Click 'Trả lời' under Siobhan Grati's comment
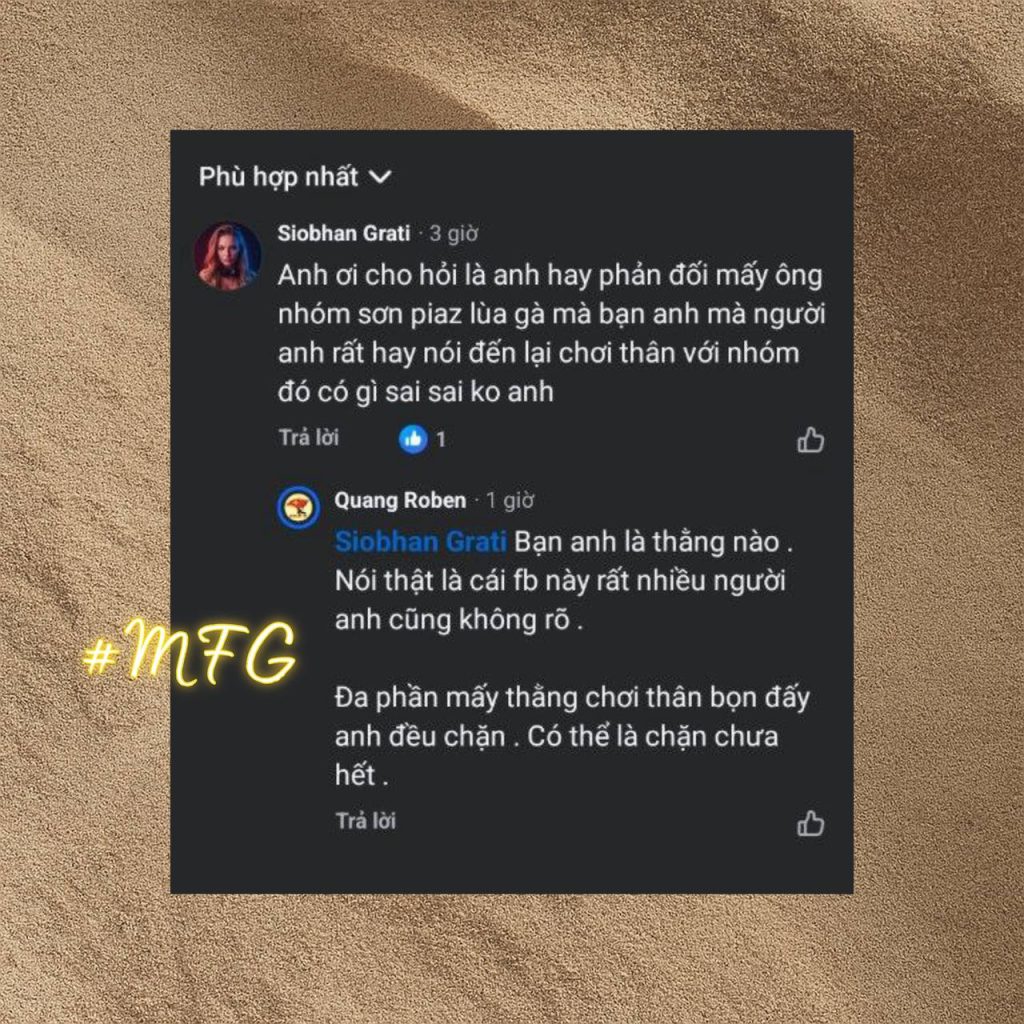This screenshot has height=1024, width=1024. [309, 438]
